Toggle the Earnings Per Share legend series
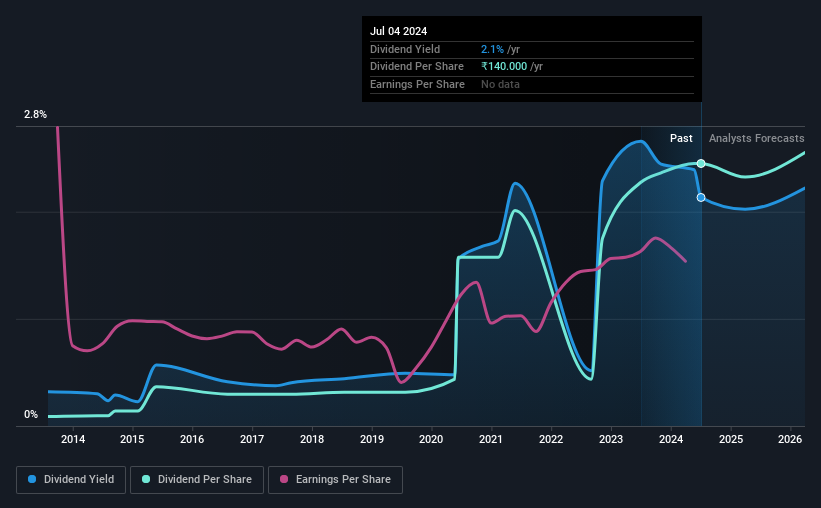 click(335, 480)
